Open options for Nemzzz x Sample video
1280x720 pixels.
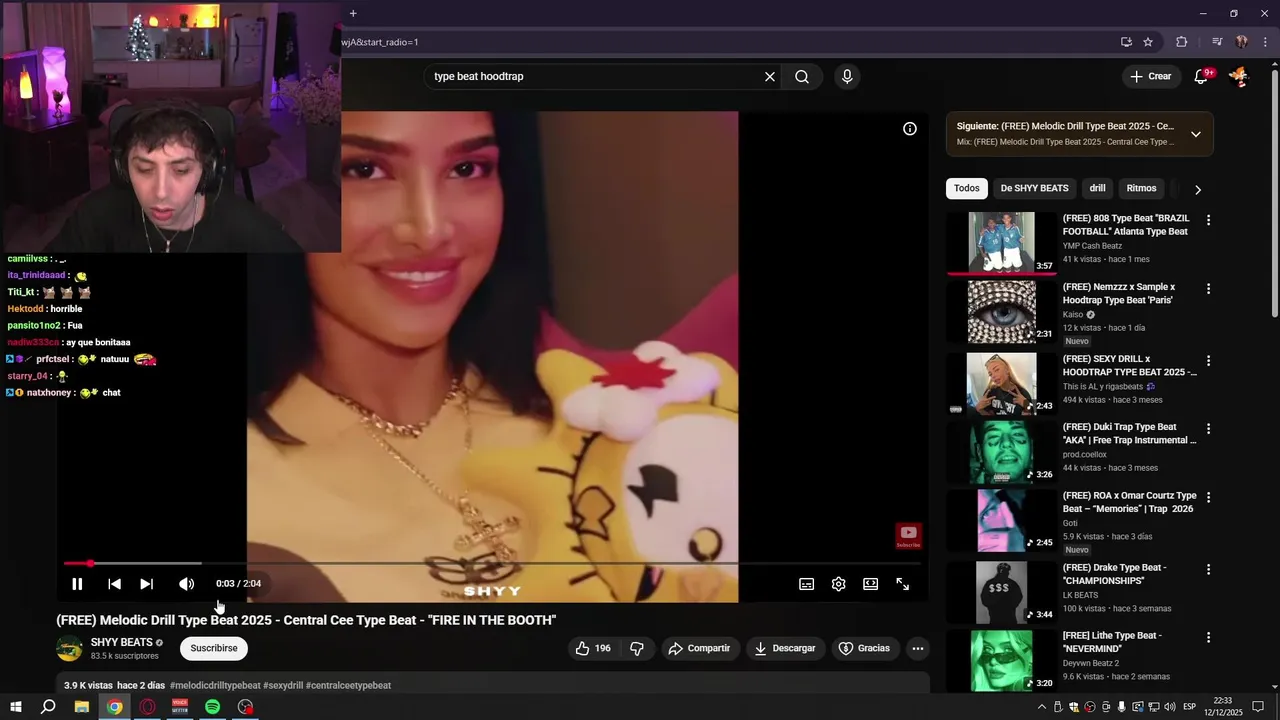click(x=1208, y=289)
